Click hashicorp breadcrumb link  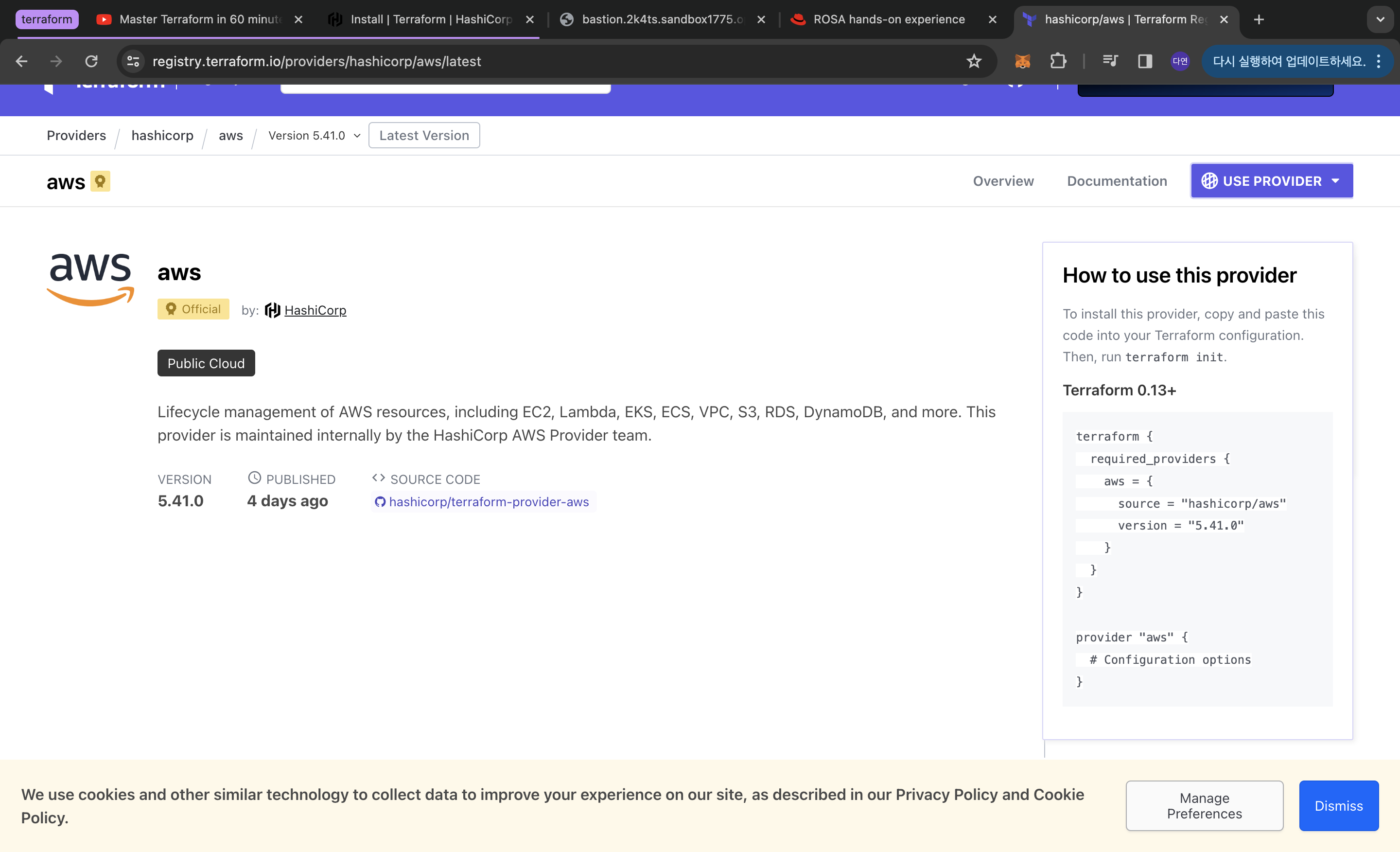tap(162, 136)
